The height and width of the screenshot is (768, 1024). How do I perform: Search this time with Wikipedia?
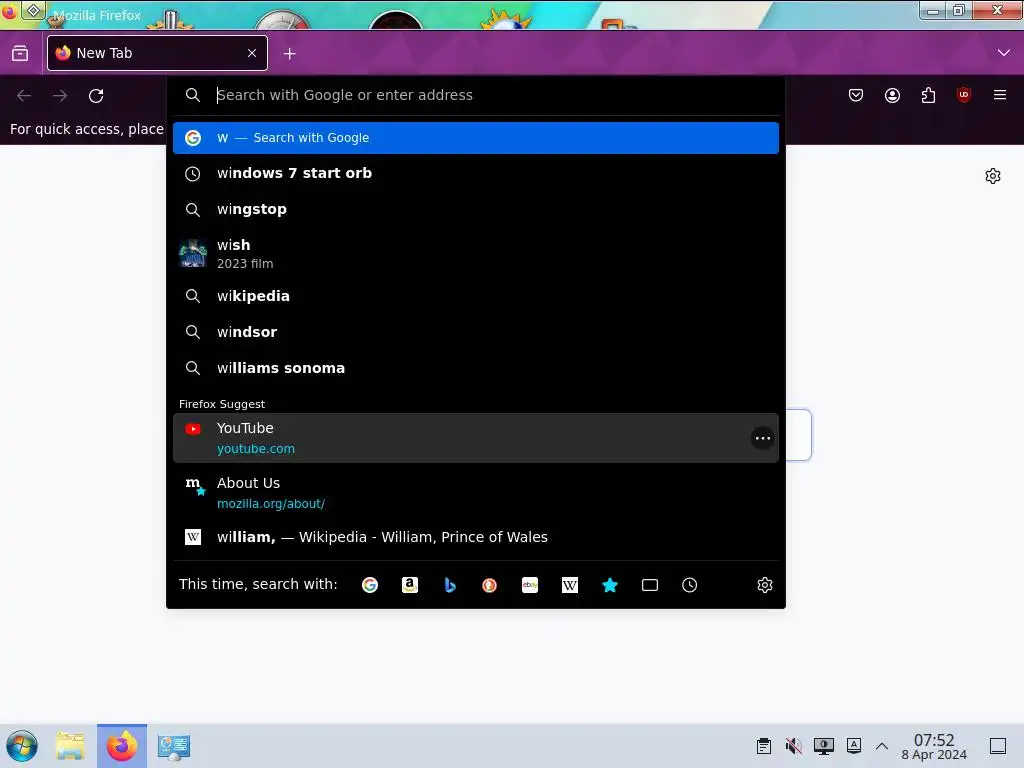(x=569, y=585)
